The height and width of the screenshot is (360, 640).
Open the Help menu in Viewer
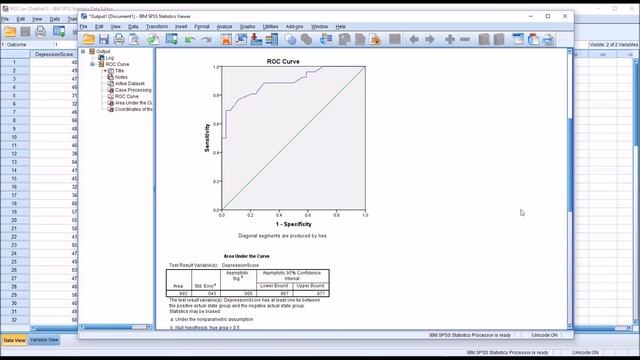point(340,27)
